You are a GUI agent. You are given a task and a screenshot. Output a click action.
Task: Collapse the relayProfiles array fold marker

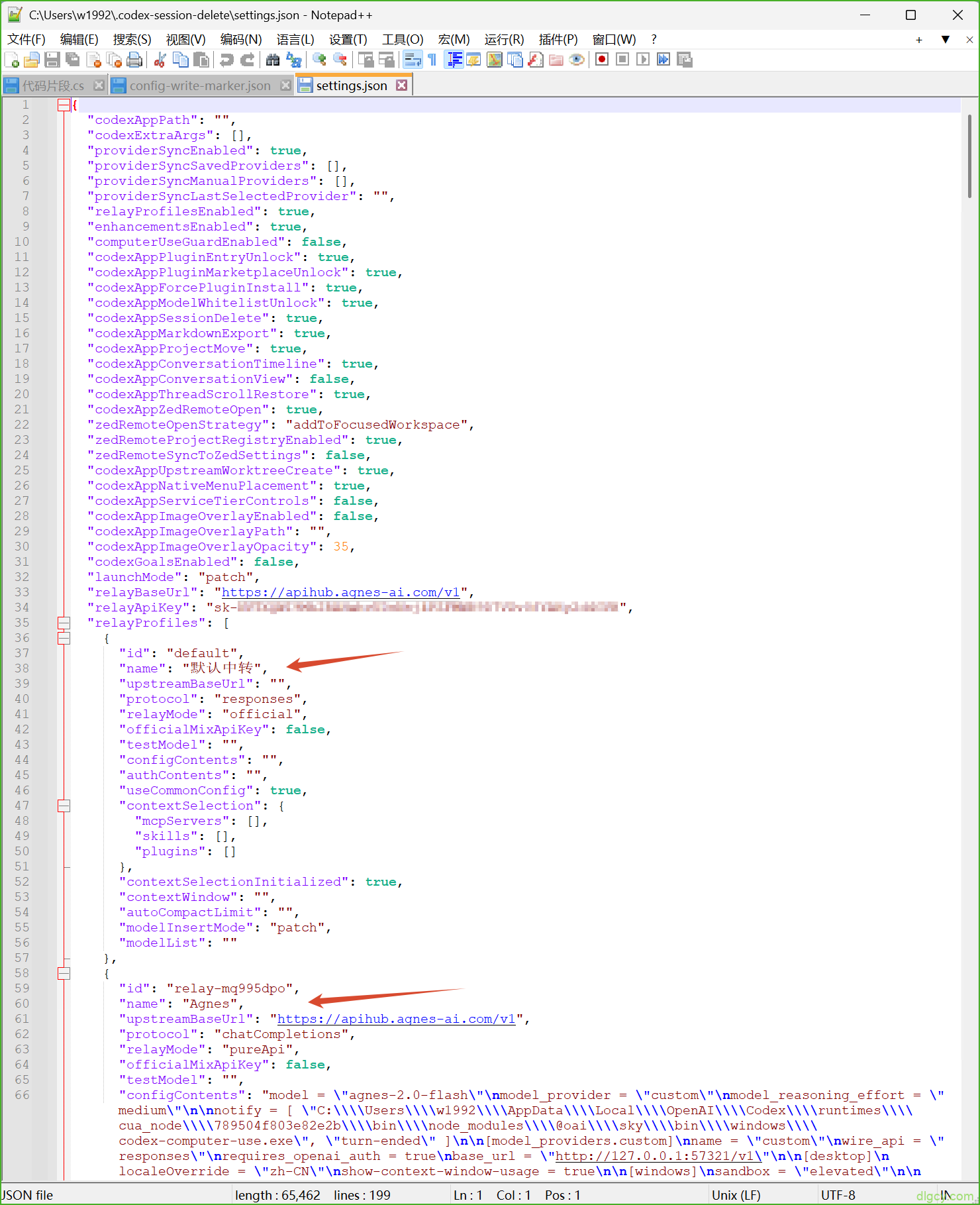pyautogui.click(x=64, y=623)
